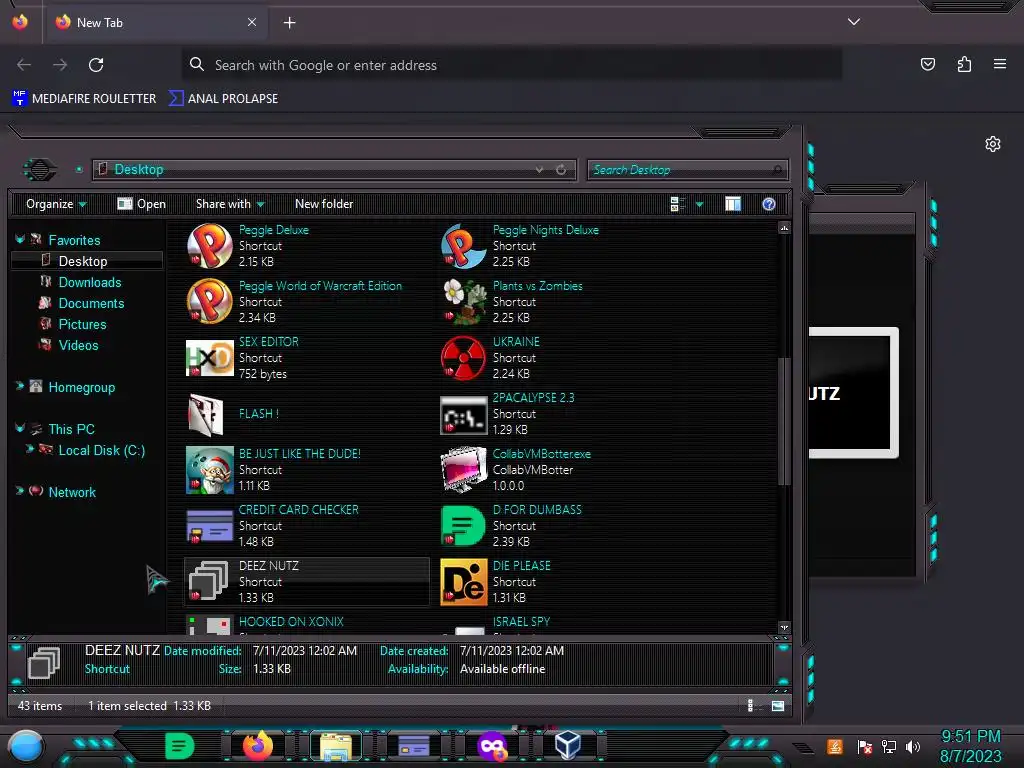Close the New Tab browser tab
The image size is (1024, 768).
click(x=252, y=22)
